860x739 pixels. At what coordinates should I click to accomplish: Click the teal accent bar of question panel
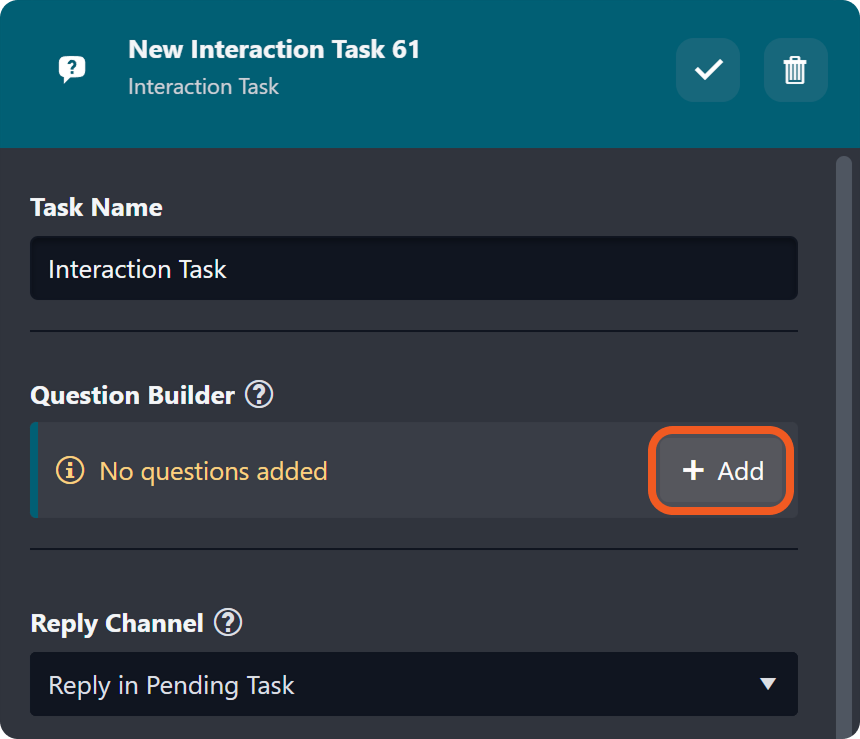(x=34, y=470)
